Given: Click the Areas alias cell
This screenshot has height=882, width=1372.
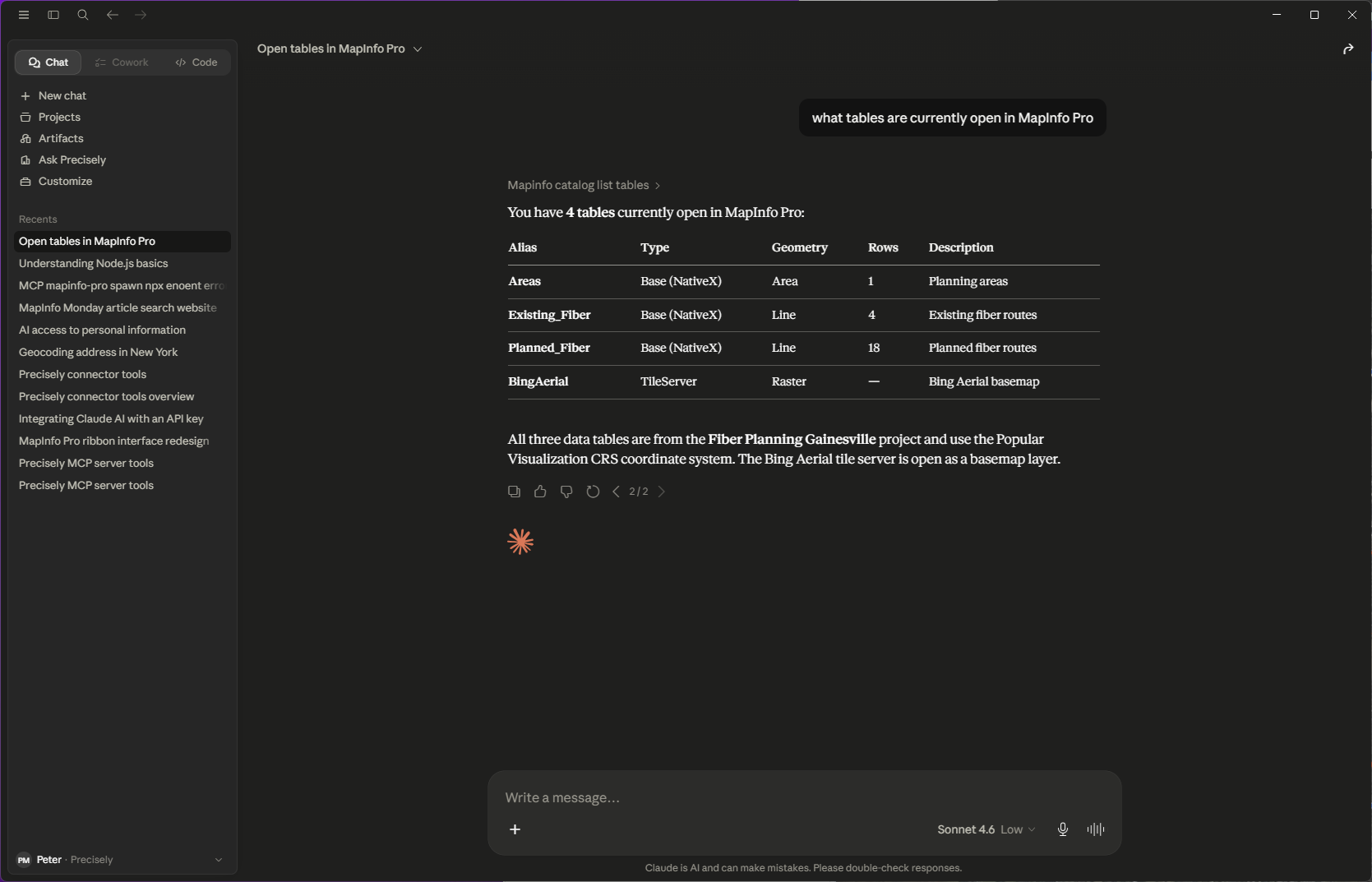Looking at the screenshot, I should pyautogui.click(x=524, y=282).
